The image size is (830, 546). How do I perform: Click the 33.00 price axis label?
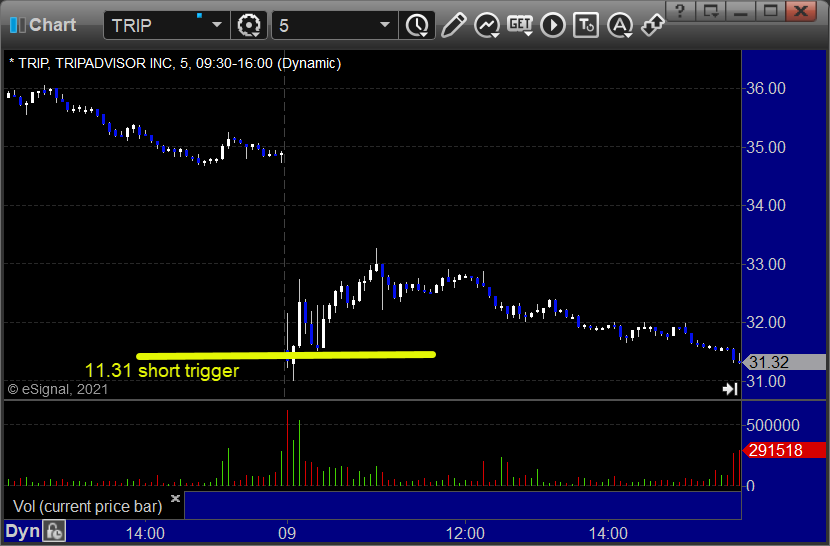[x=765, y=264]
